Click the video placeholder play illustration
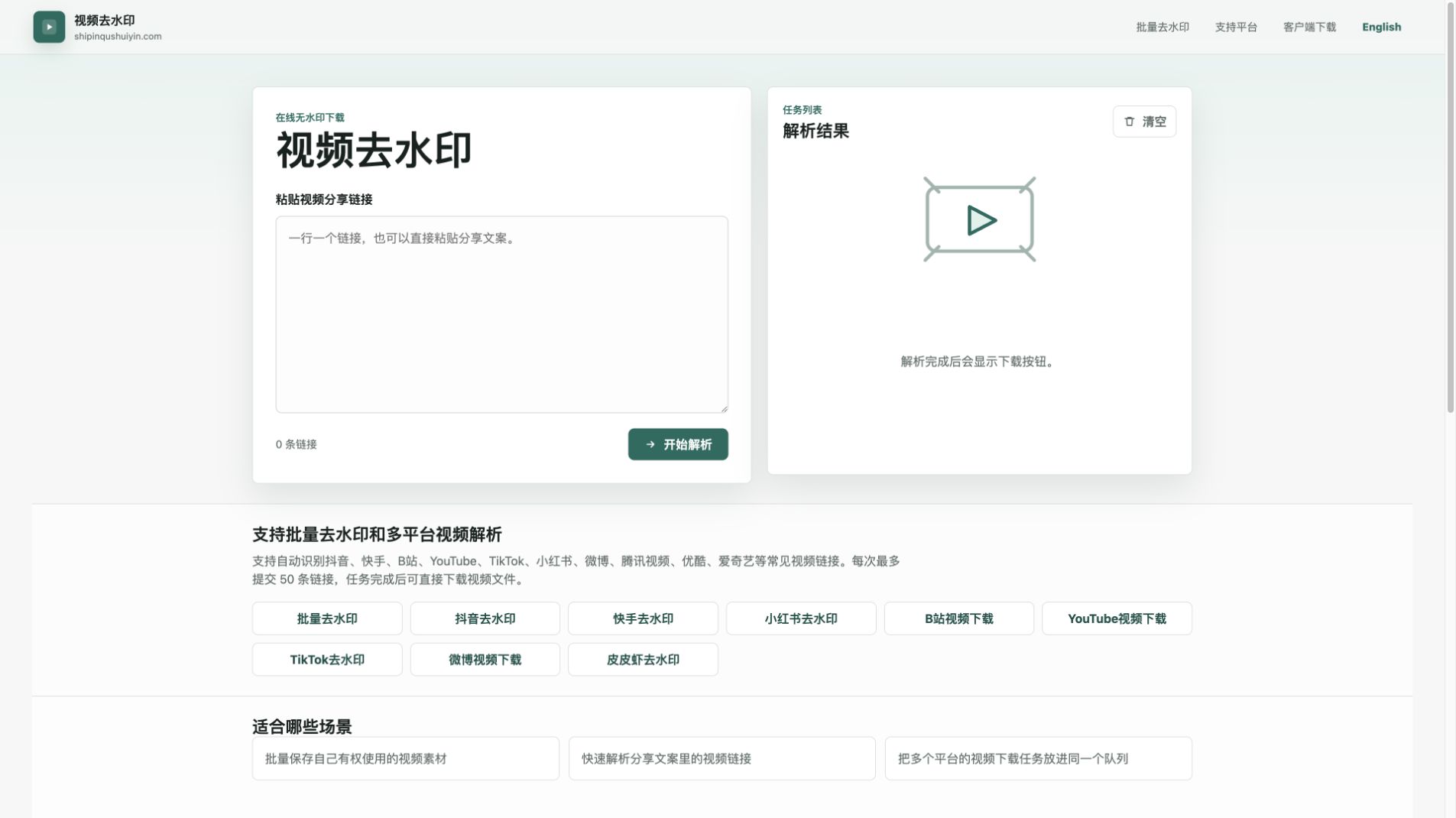The width and height of the screenshot is (1456, 818). 979,219
